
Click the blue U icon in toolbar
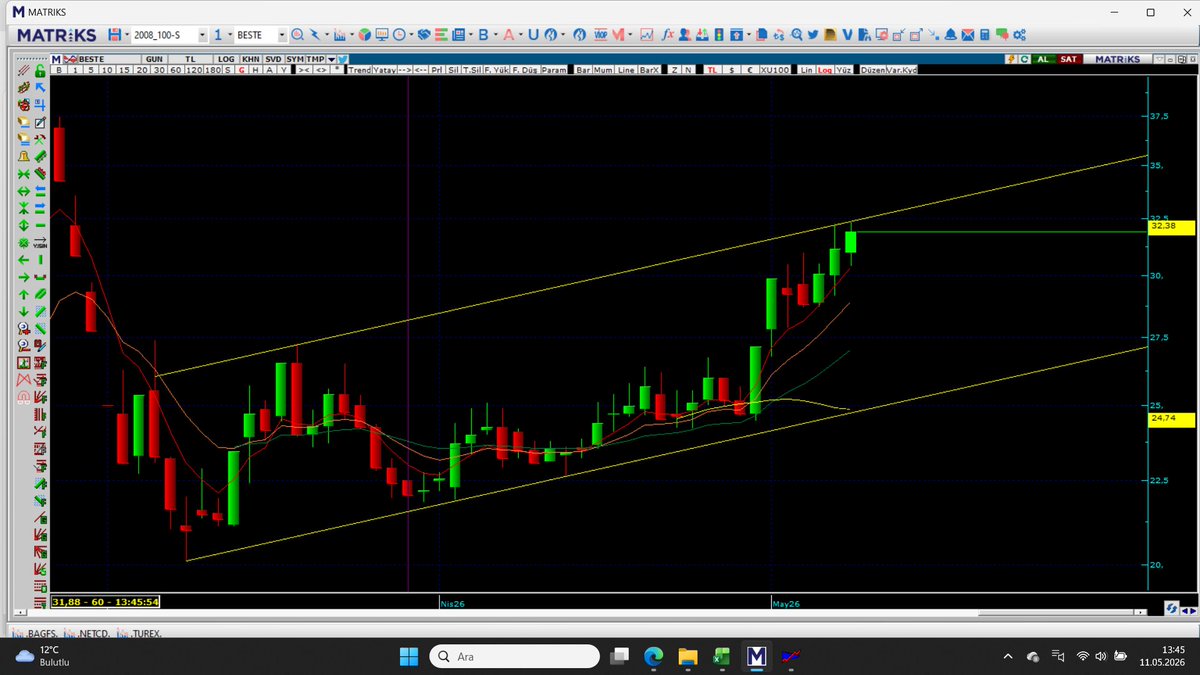click(533, 35)
